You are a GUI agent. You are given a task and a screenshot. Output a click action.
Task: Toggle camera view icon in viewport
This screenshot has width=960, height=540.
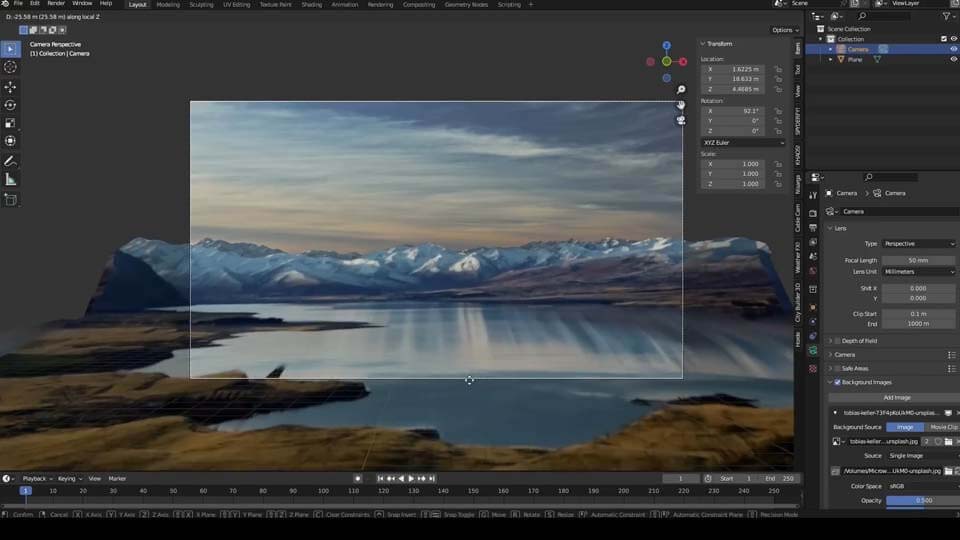click(681, 121)
